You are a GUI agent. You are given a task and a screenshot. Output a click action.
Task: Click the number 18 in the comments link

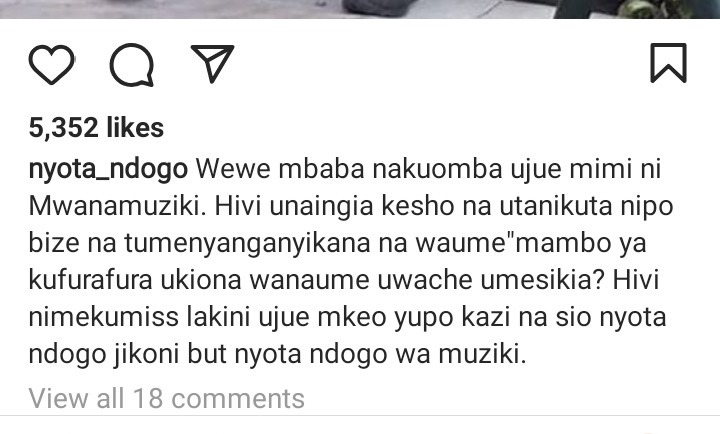[x=147, y=398]
